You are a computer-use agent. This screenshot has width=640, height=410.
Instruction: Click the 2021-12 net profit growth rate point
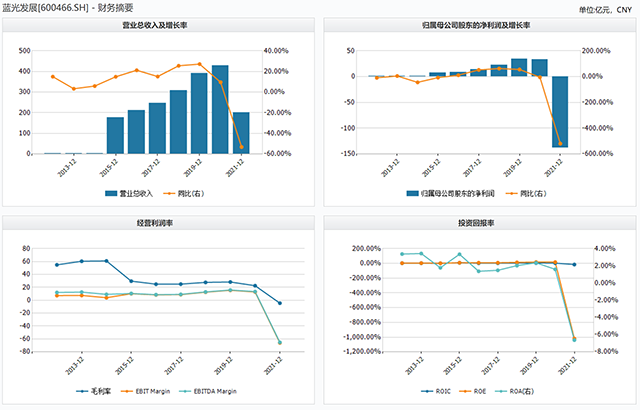(560, 144)
